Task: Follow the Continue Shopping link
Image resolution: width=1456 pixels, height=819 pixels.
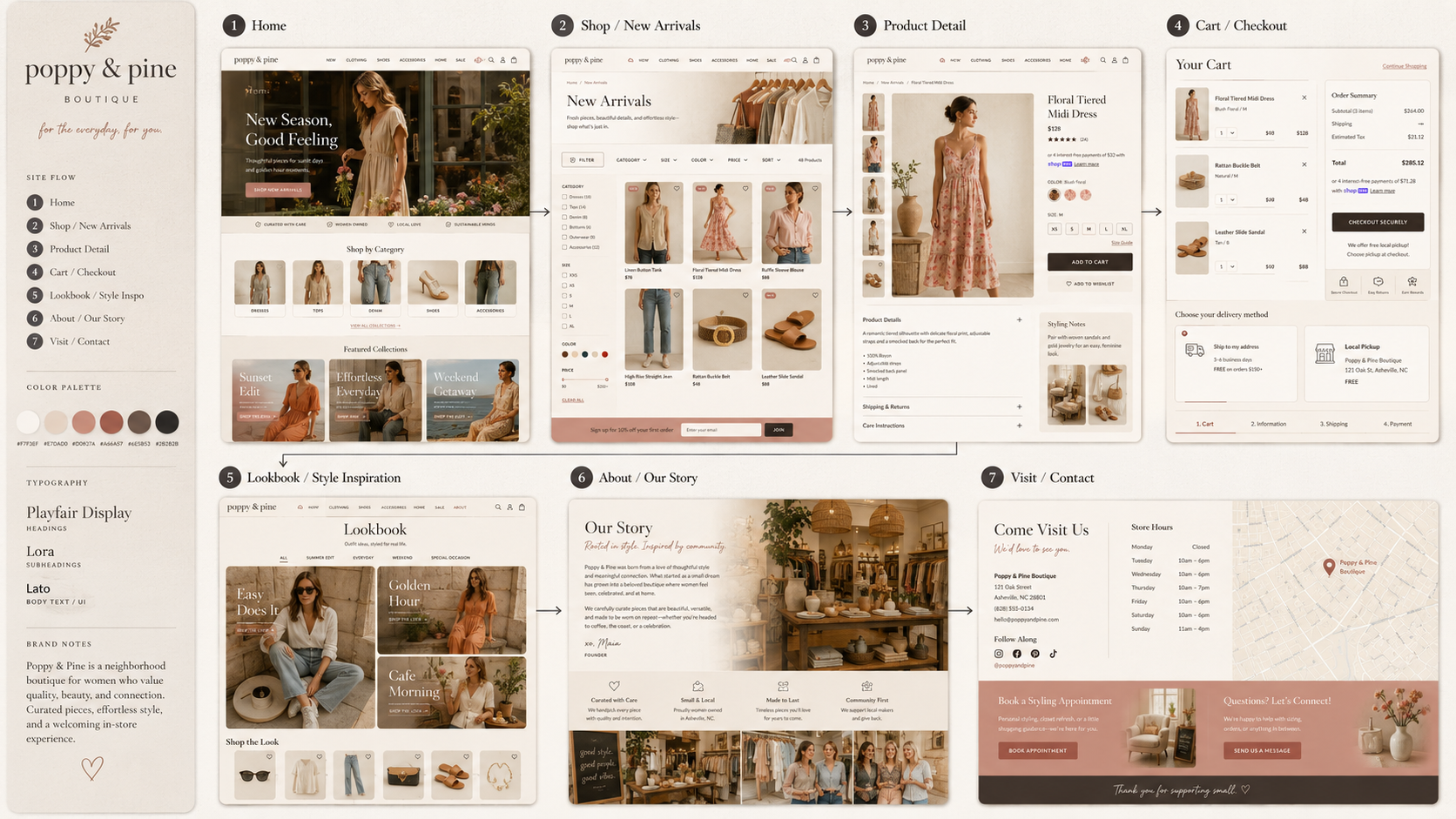Action: click(1404, 66)
